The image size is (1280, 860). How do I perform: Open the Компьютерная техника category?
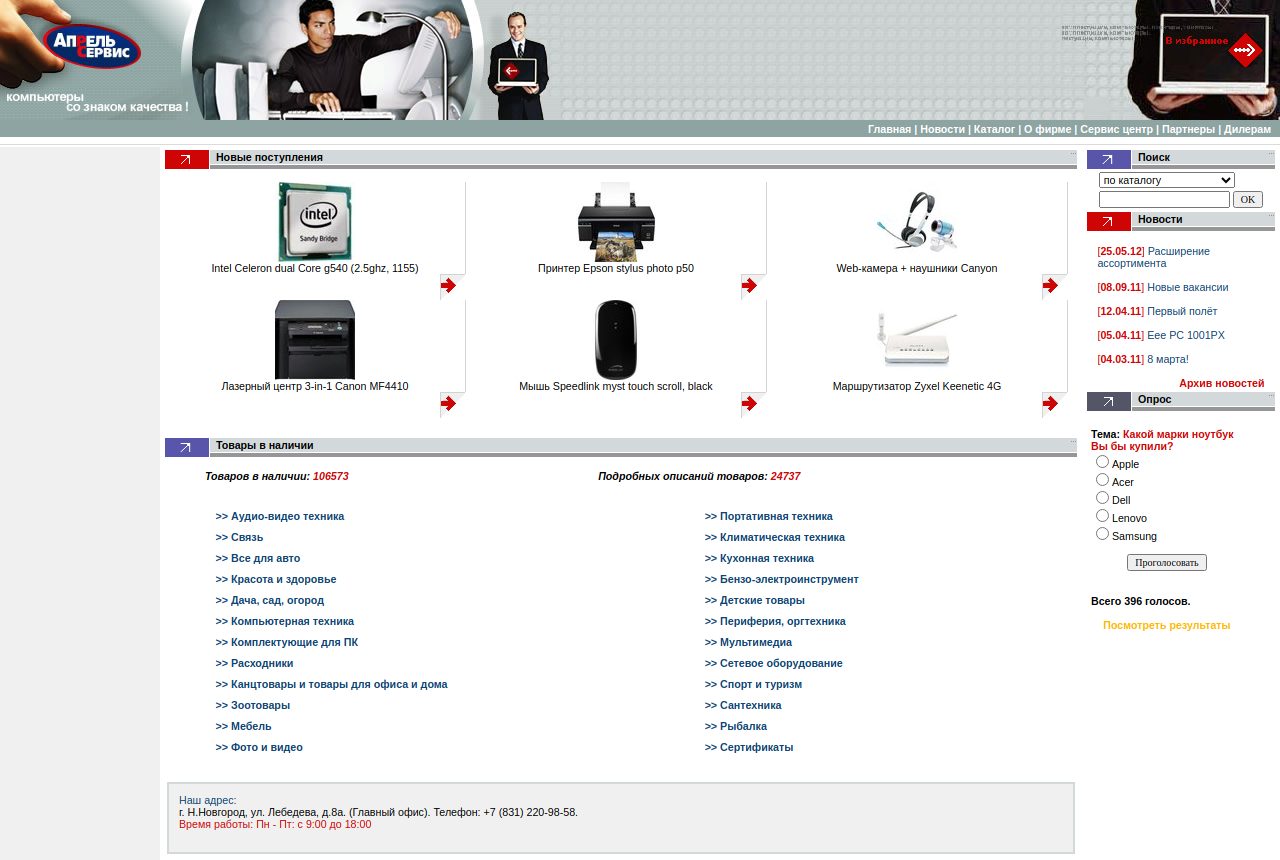(285, 621)
